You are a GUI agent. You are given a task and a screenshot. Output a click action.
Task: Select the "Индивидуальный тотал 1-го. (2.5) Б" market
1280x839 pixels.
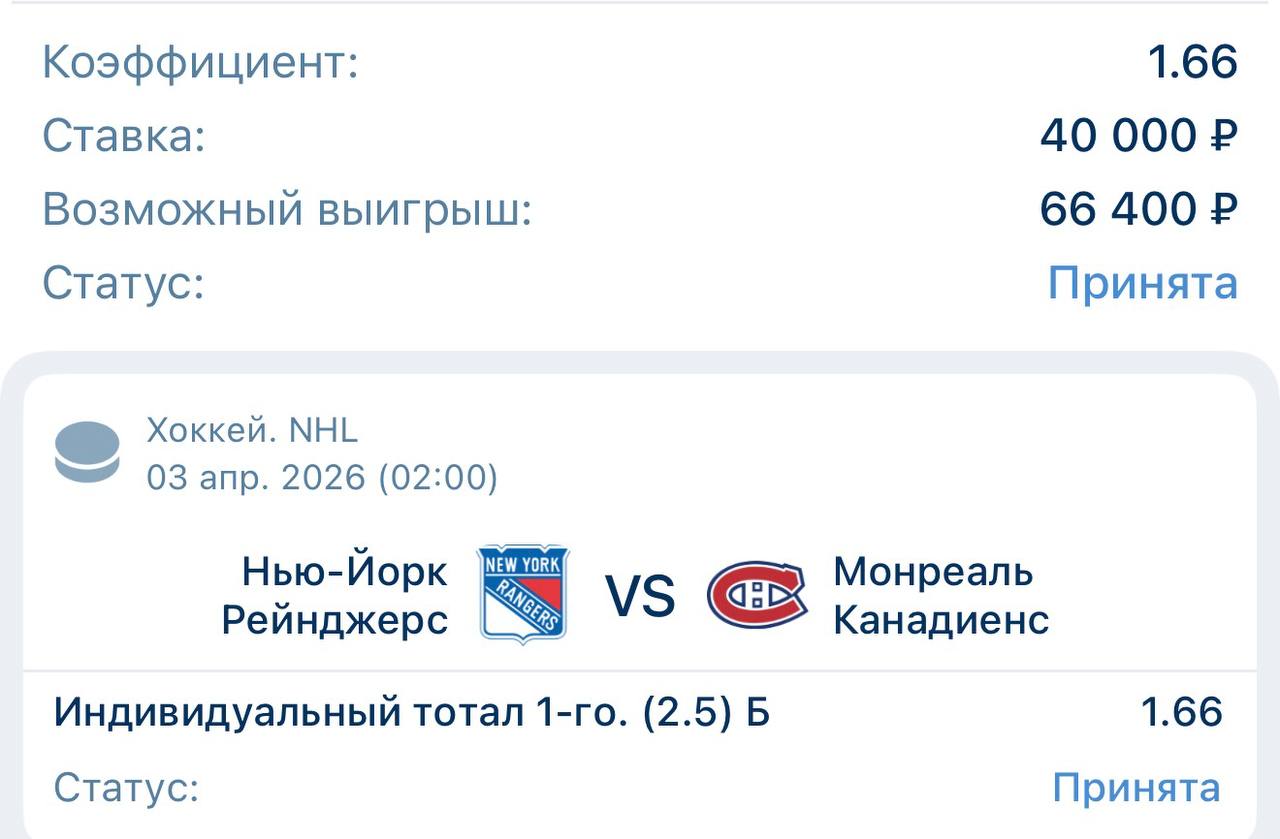pos(412,713)
